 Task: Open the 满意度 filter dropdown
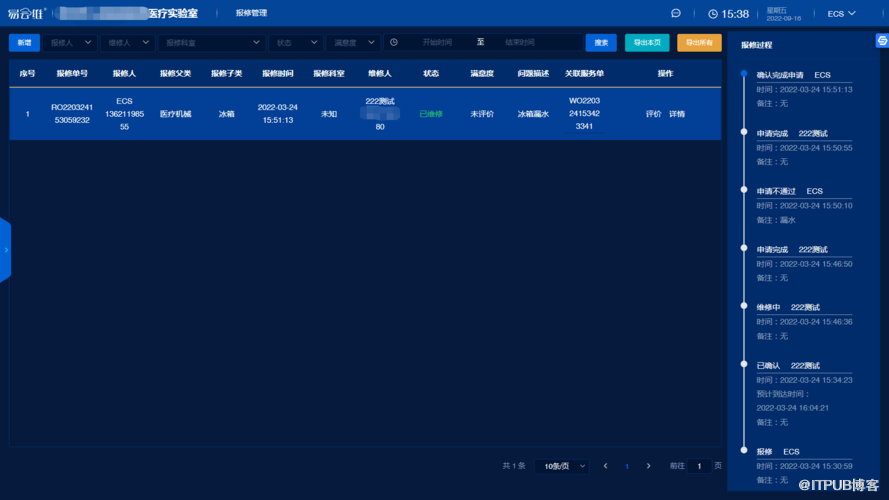353,42
